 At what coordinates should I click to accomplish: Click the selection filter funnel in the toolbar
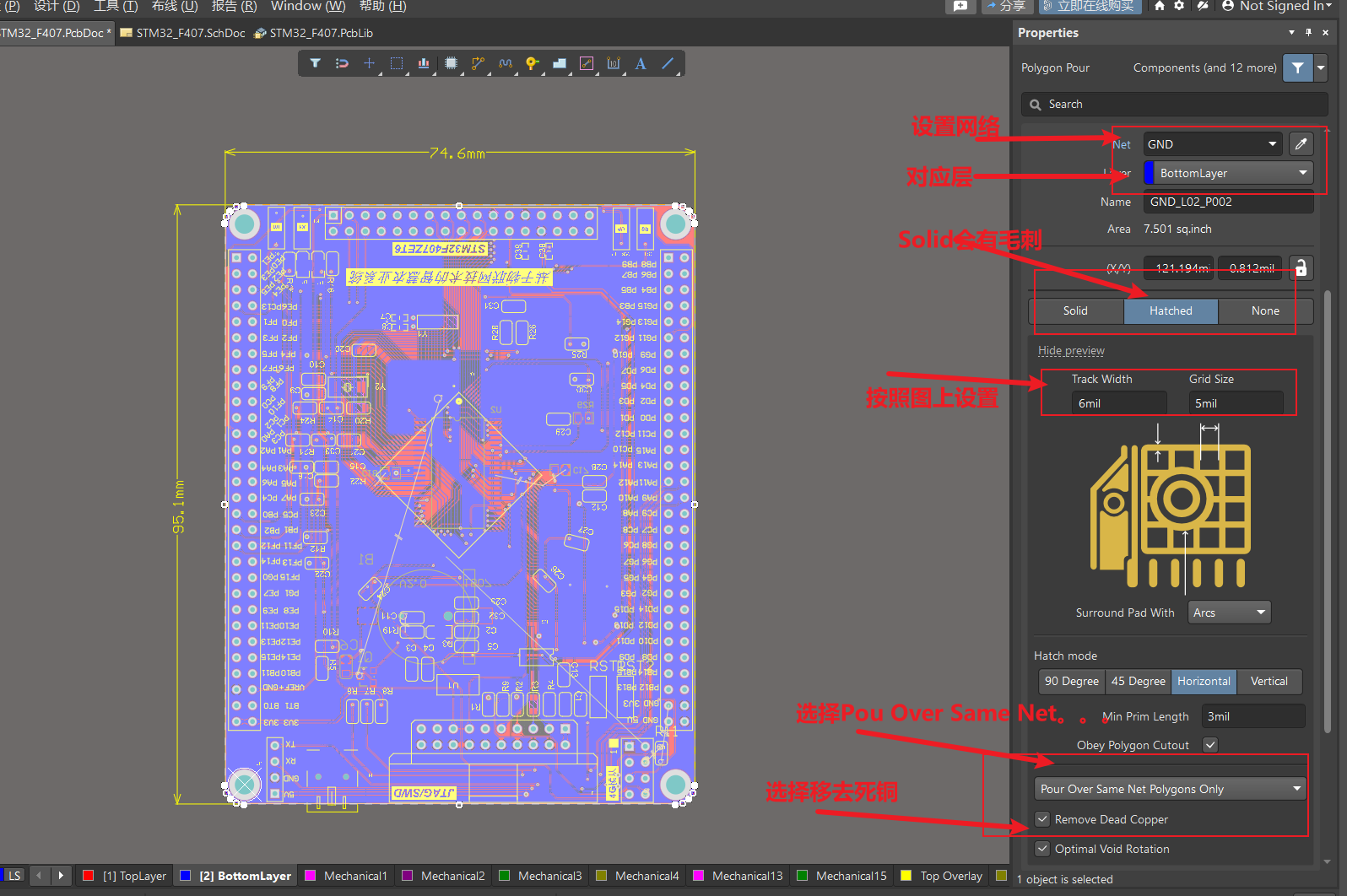[x=315, y=63]
